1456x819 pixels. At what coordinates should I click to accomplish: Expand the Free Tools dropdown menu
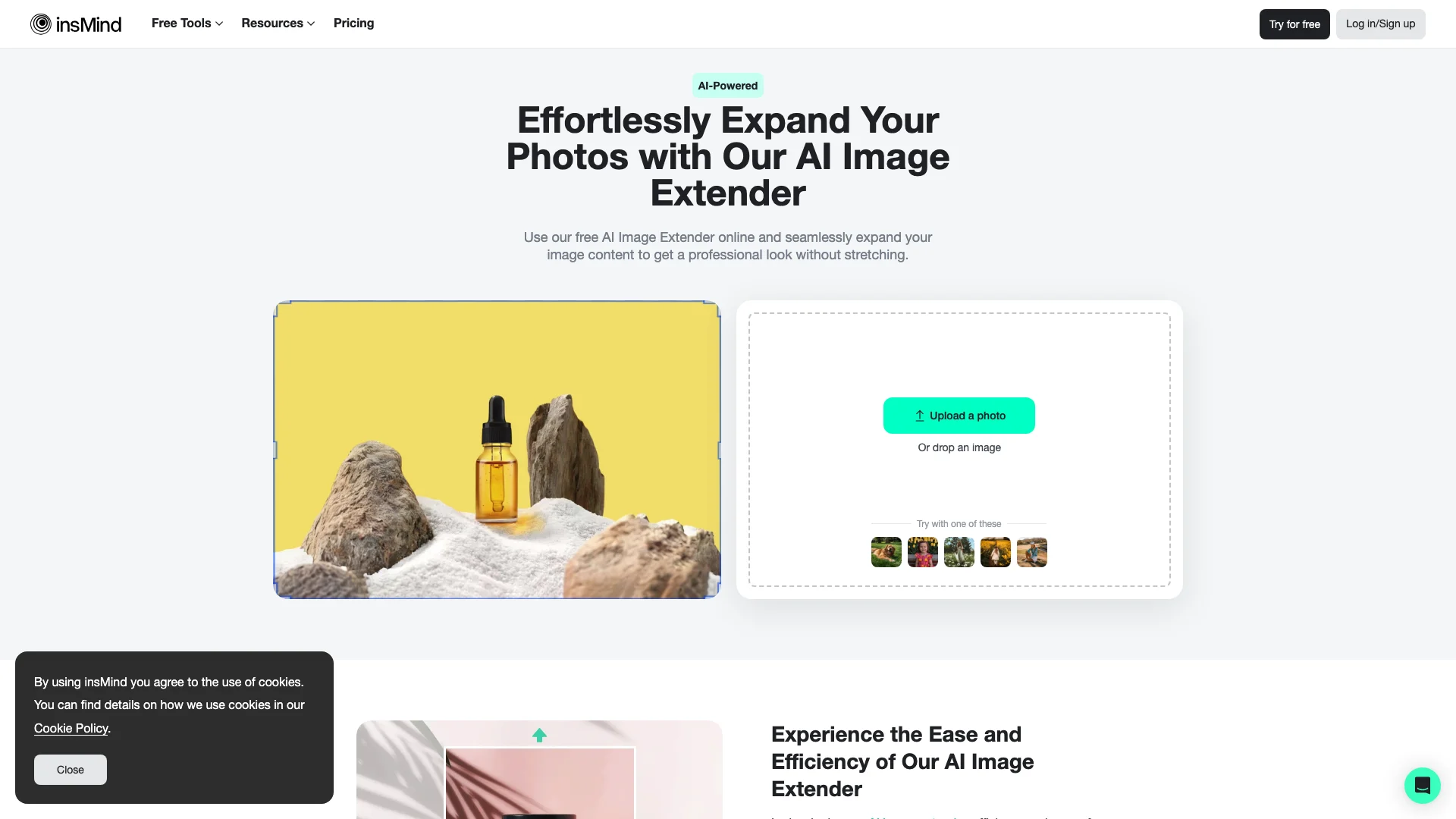[187, 23]
